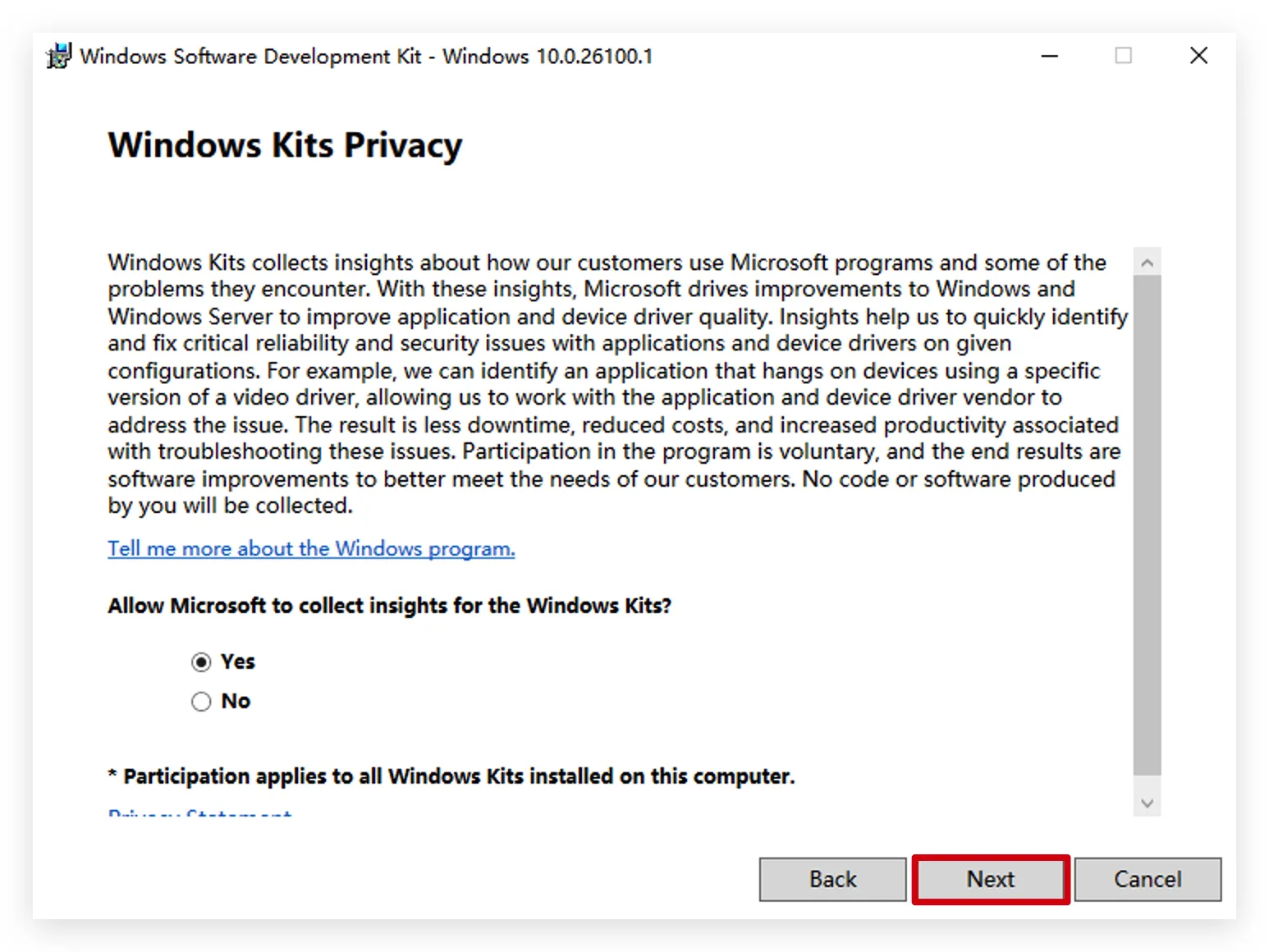Click the window title bar text
1269x952 pixels.
(x=366, y=56)
